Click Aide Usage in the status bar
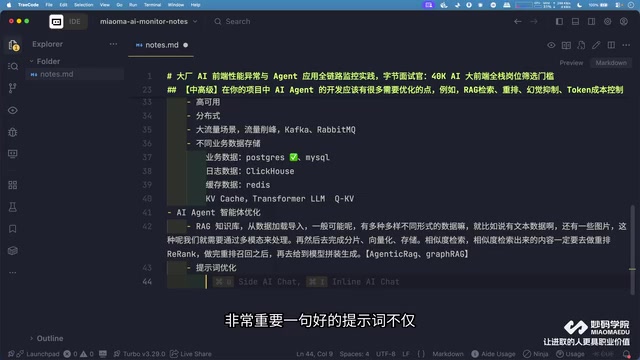Image resolution: width=640 pixels, height=360 pixels. 493,354
